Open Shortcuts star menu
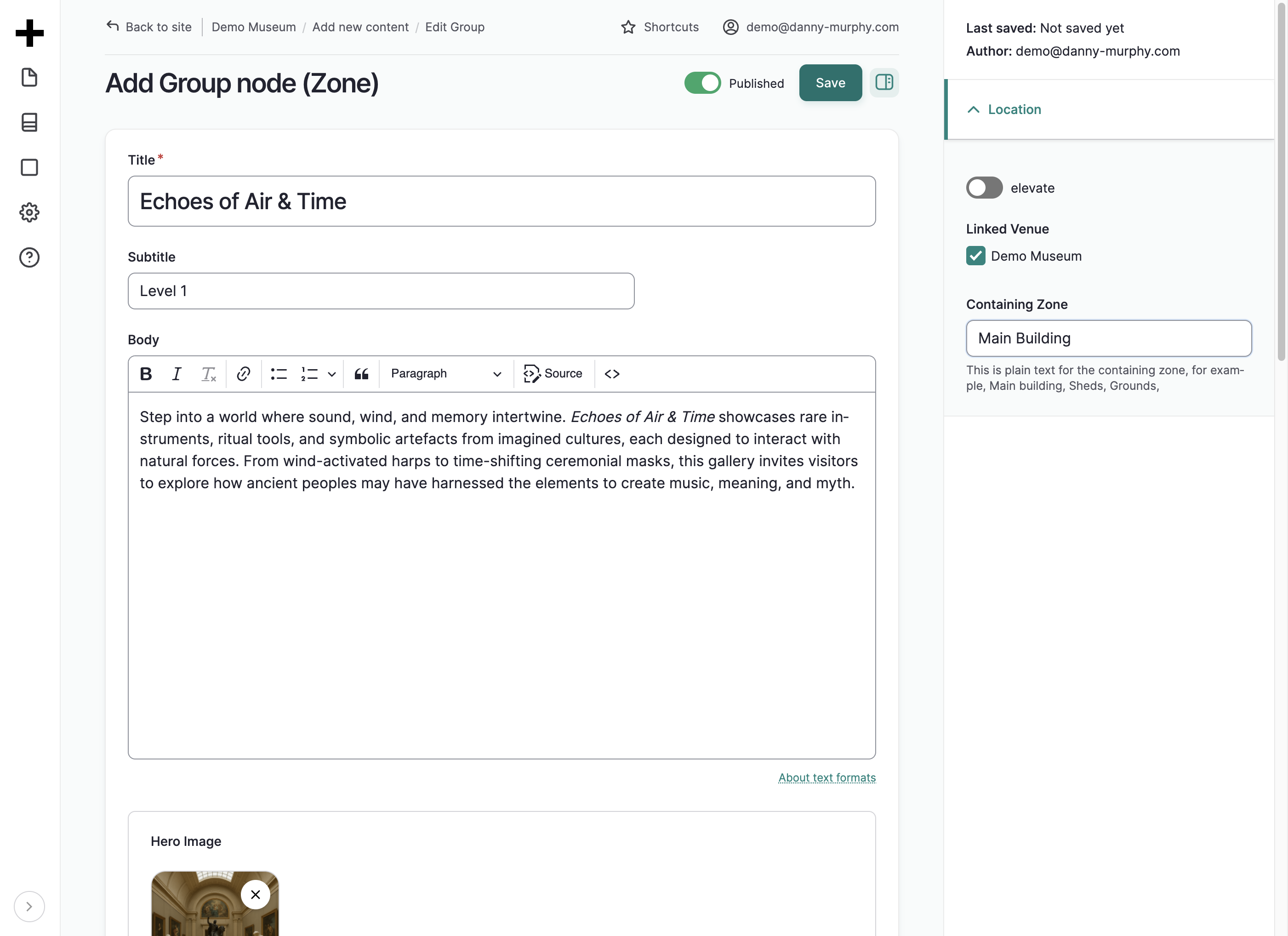 (660, 27)
